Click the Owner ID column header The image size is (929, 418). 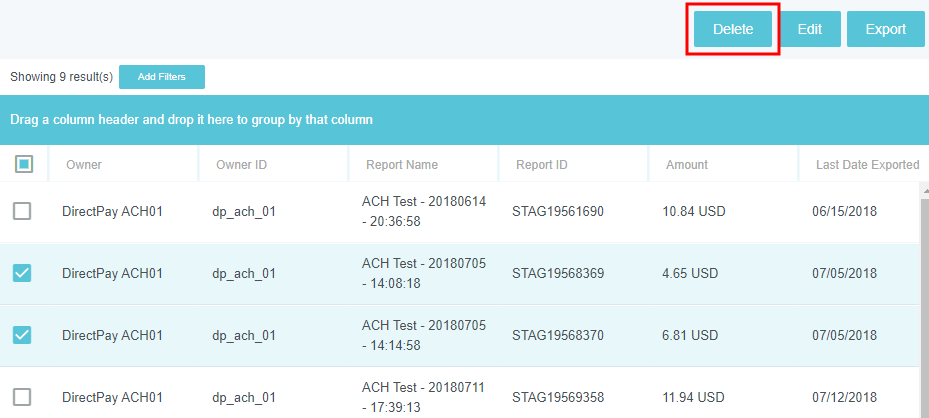(241, 165)
